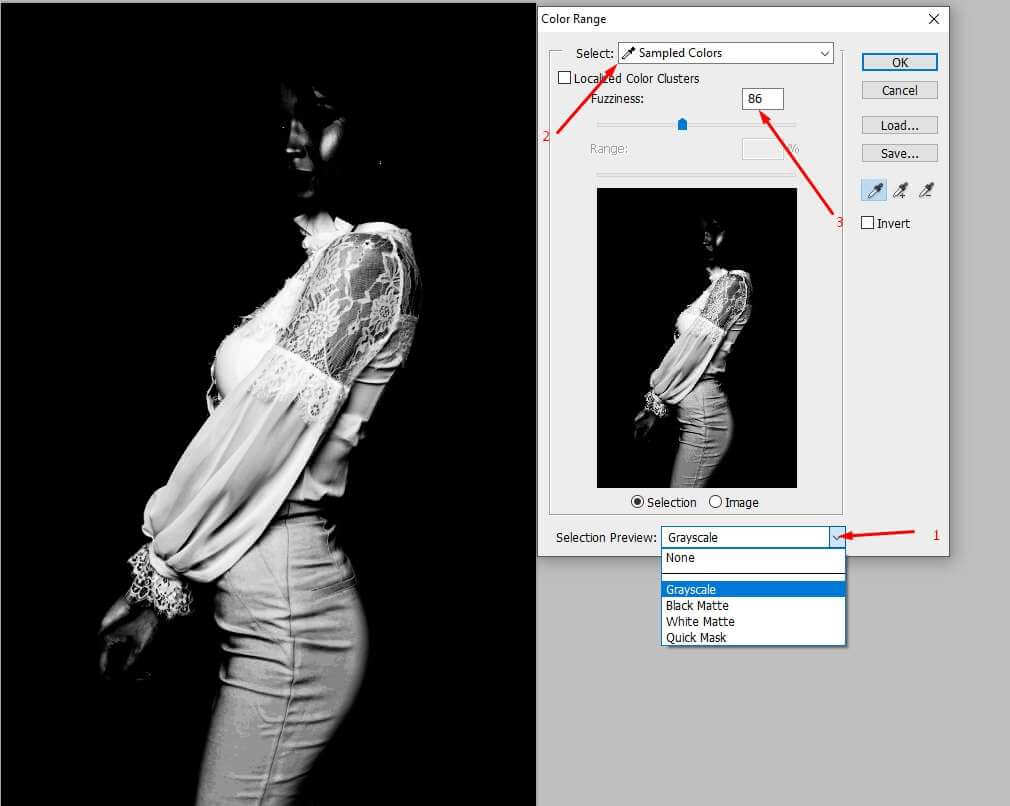This screenshot has height=806, width=1010.
Task: Choose Quick Mask preview option
Action: (x=696, y=638)
